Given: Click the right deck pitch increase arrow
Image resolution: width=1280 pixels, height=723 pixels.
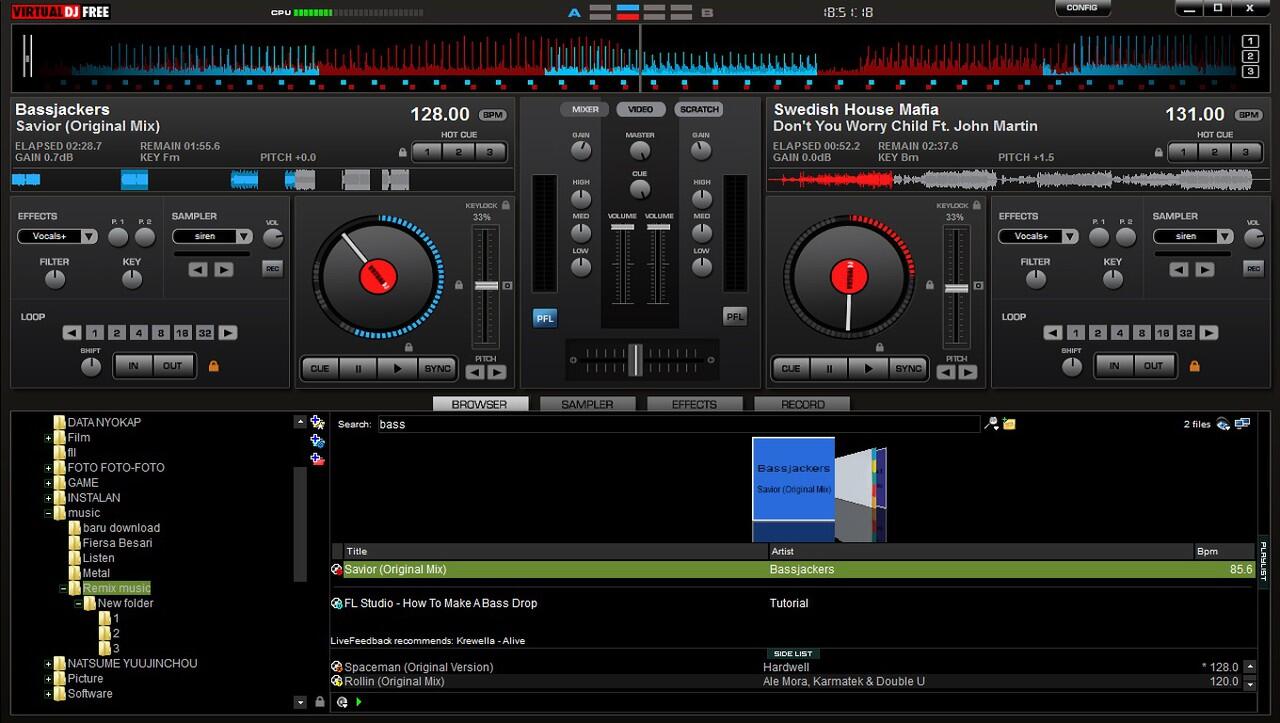Looking at the screenshot, I should click(x=968, y=372).
